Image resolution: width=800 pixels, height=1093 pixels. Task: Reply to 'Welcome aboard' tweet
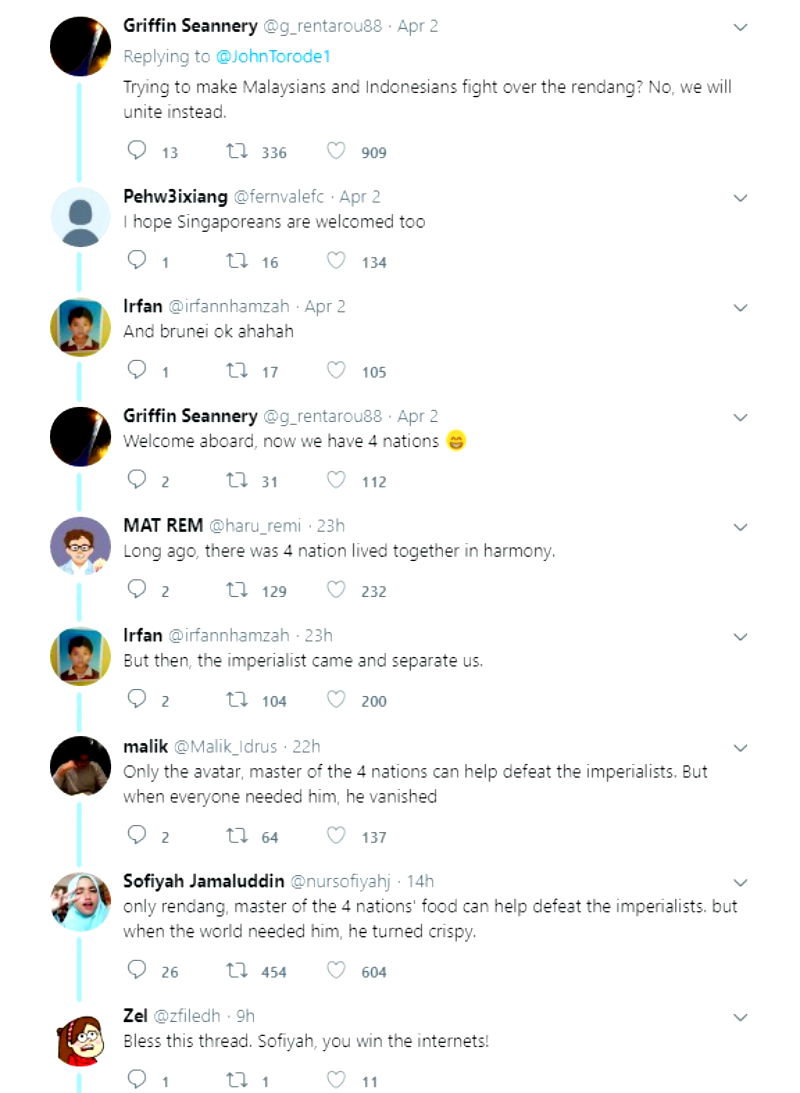point(138,481)
